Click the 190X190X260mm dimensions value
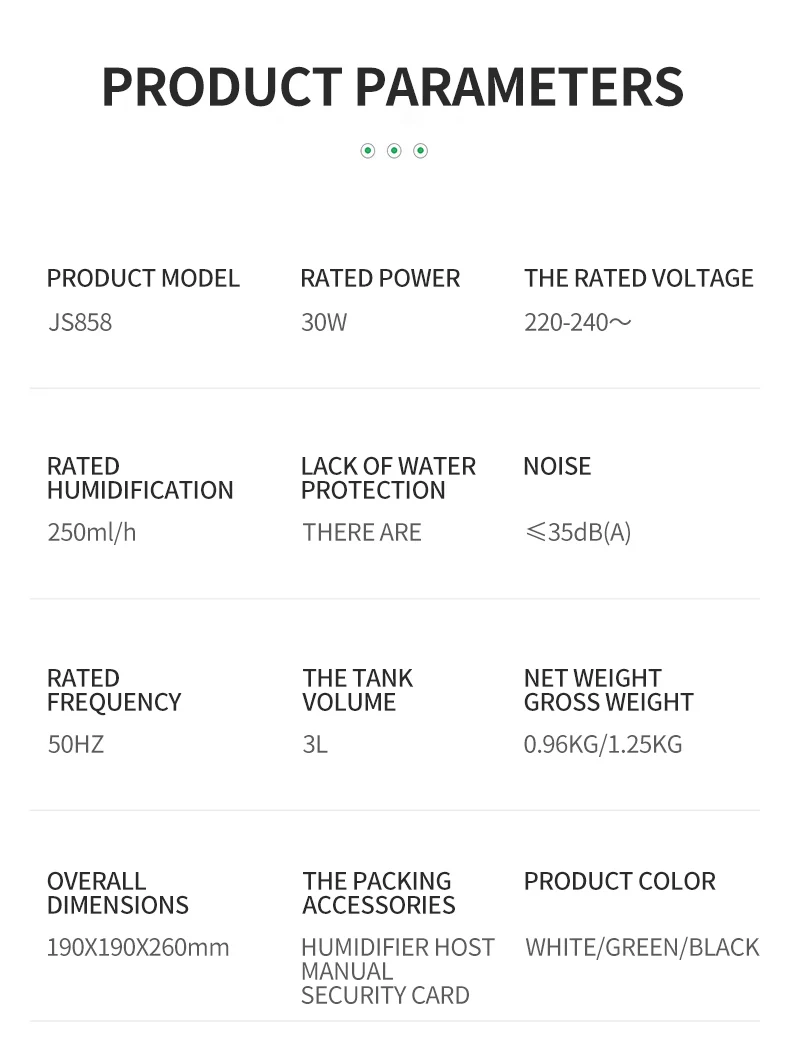This screenshot has height=1048, width=790. [138, 947]
